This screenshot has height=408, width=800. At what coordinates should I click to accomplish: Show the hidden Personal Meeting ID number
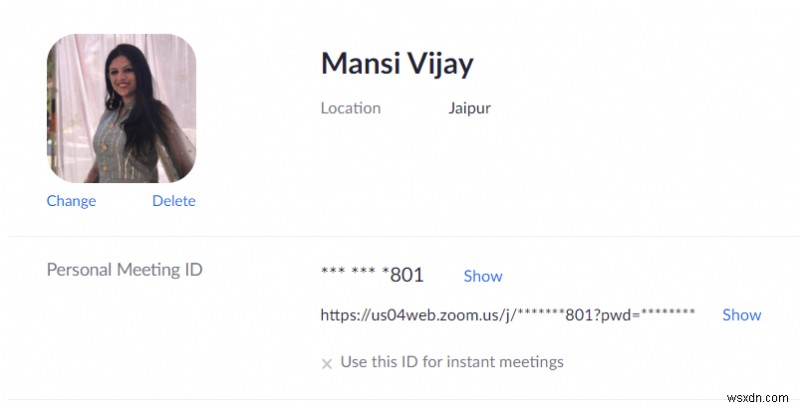[482, 276]
